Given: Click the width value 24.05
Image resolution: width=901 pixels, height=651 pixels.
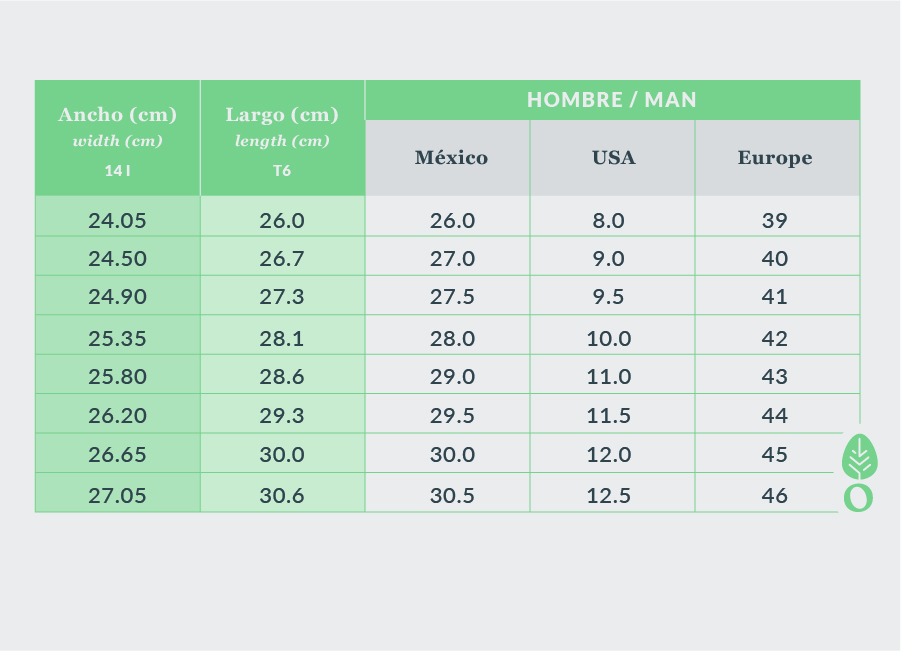Looking at the screenshot, I should tap(118, 221).
